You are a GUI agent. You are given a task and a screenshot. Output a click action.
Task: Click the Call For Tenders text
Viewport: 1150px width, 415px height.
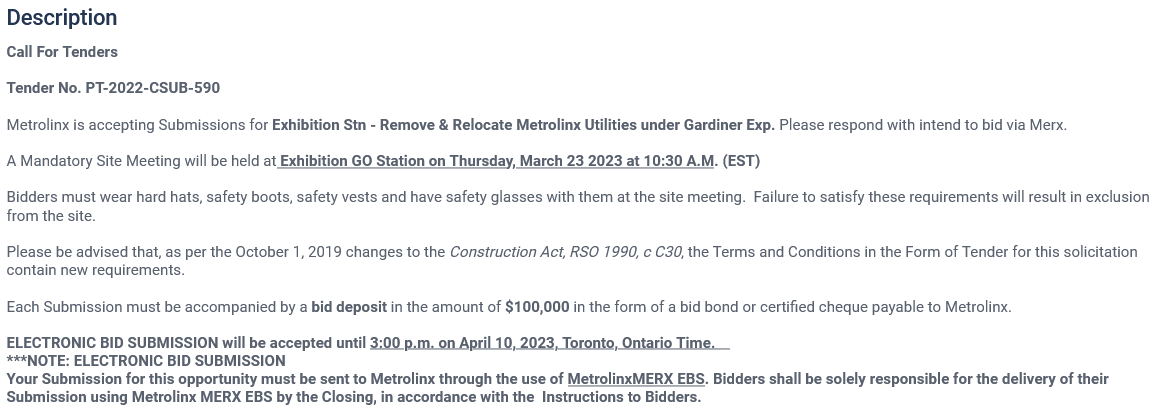pos(62,52)
